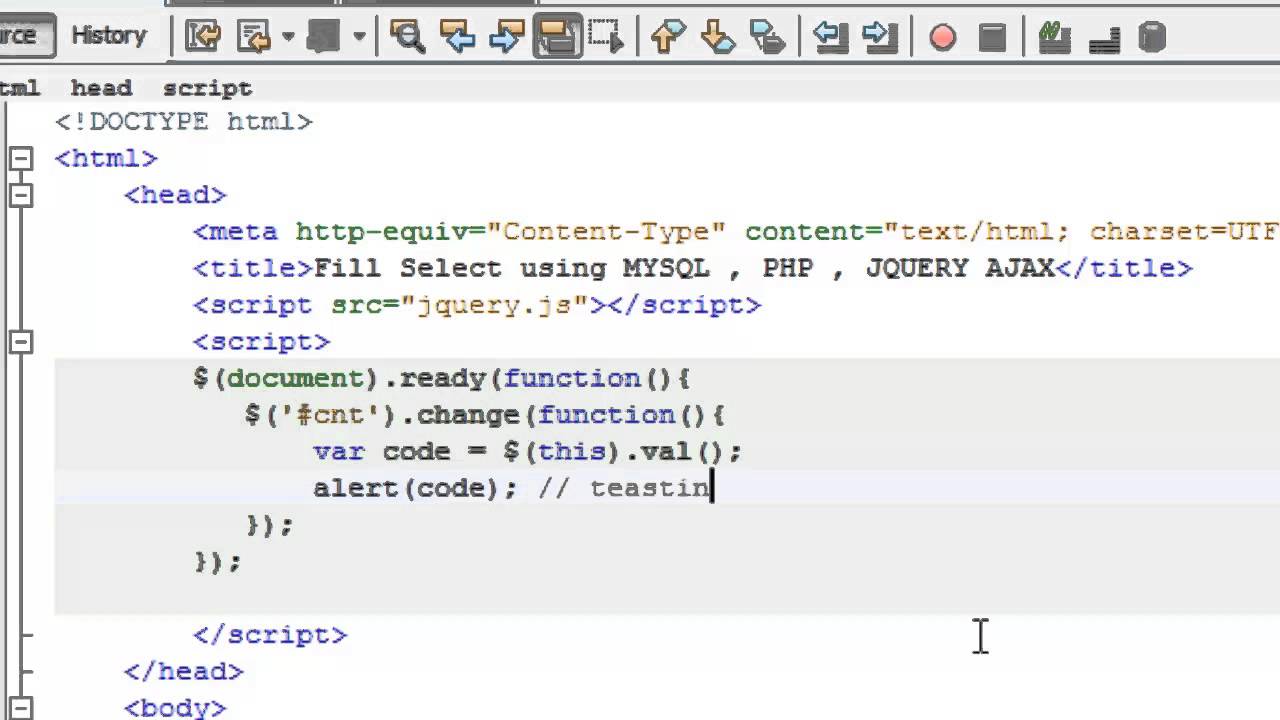Jump to next occurrence (right arrow)

[507, 37]
